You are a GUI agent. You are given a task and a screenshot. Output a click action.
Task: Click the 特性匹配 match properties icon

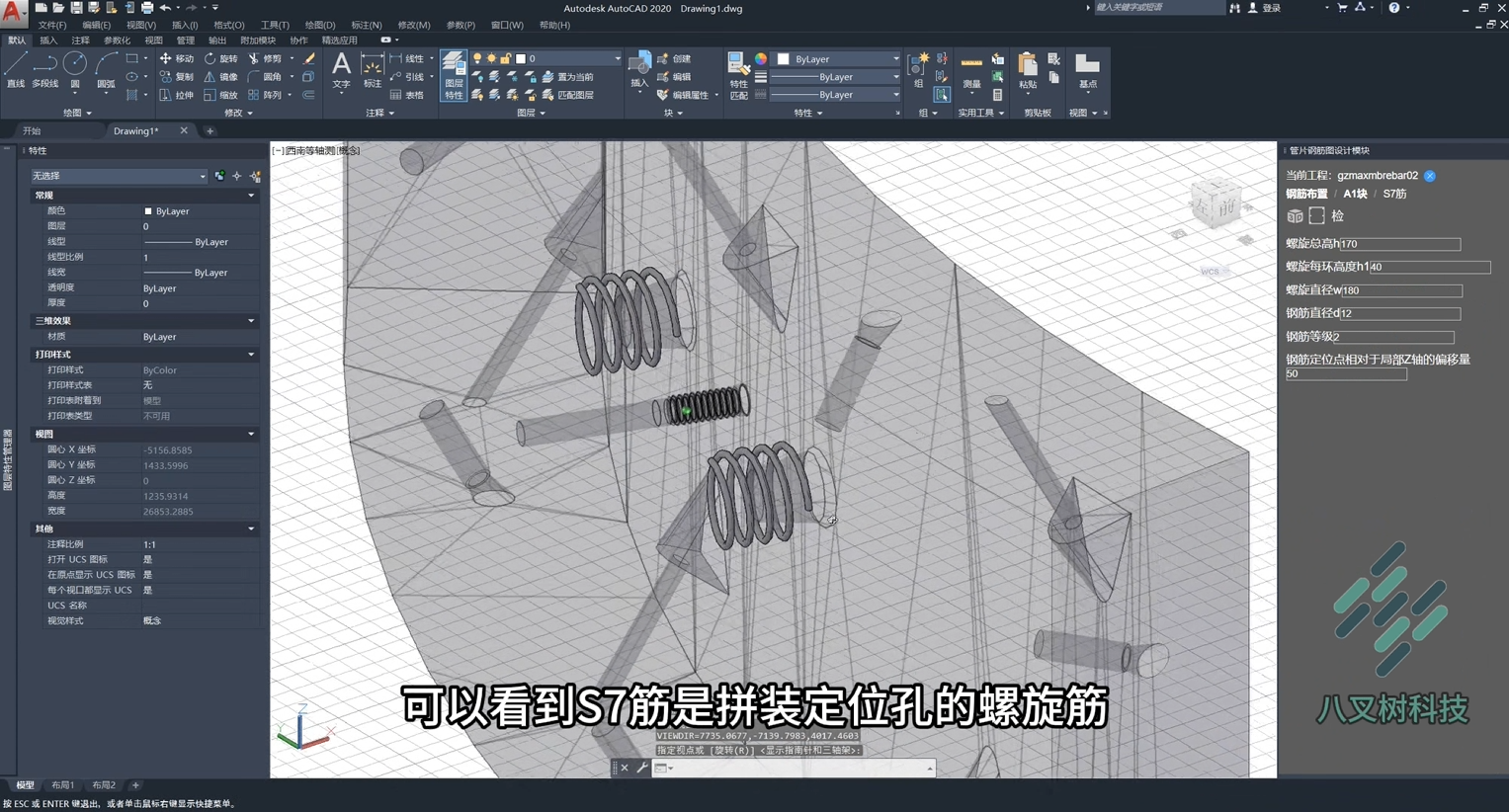pos(738,76)
